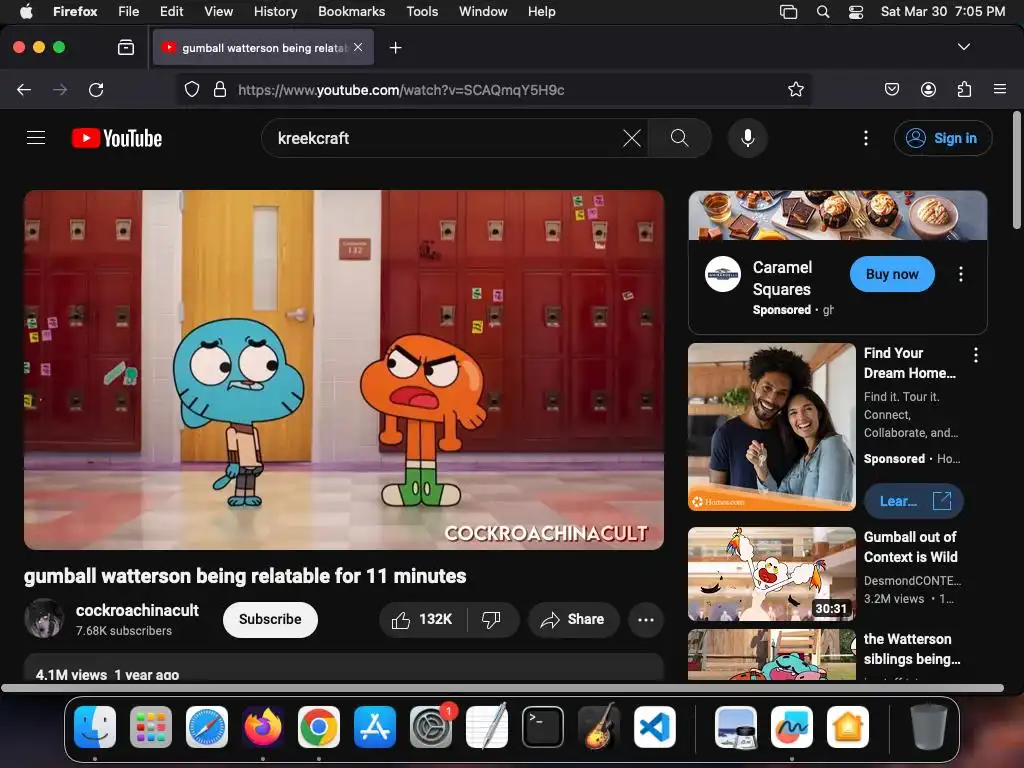The height and width of the screenshot is (768, 1024).
Task: Start voice search with the microphone
Action: coord(748,138)
